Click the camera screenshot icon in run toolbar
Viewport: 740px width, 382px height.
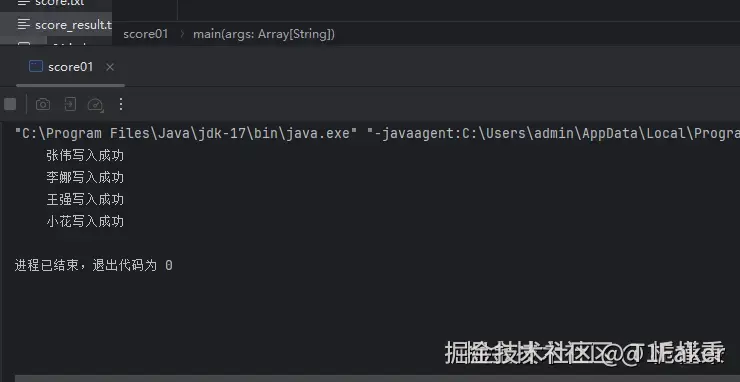pyautogui.click(x=43, y=104)
